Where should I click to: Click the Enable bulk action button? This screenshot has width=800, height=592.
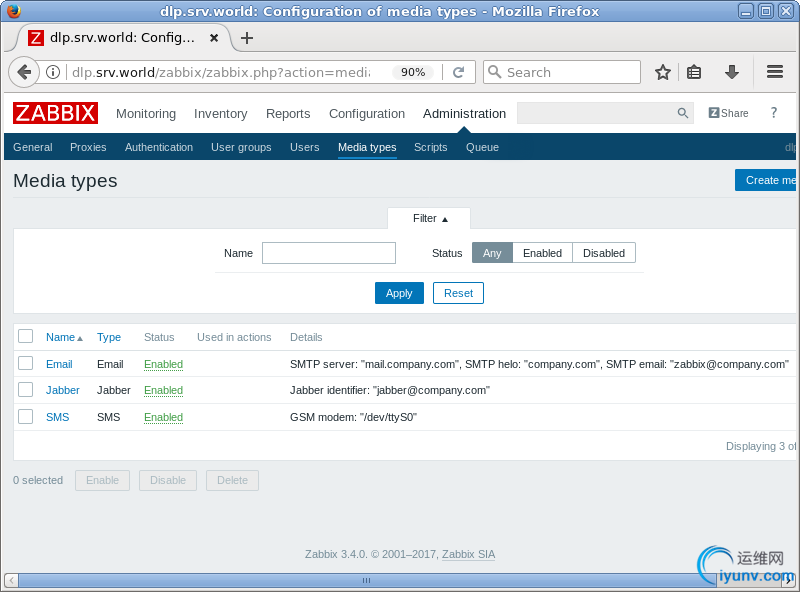(103, 480)
